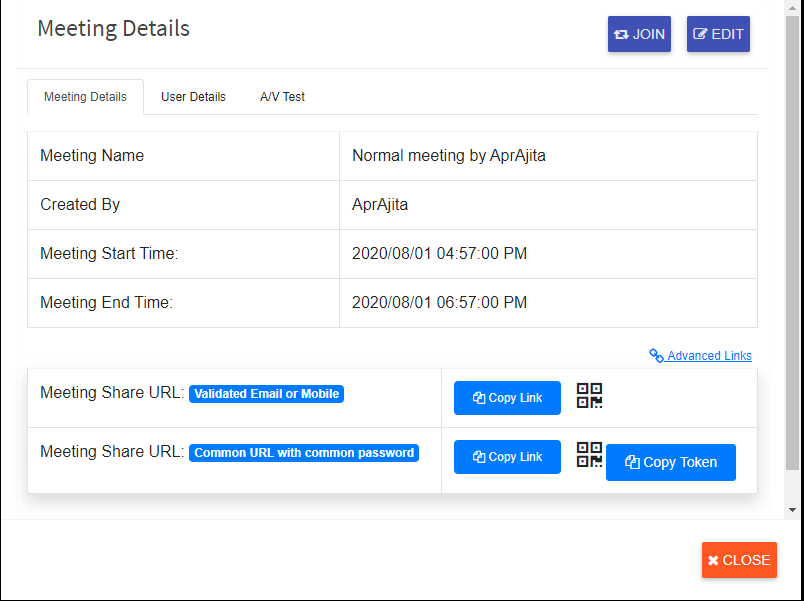Image resolution: width=804 pixels, height=601 pixels.
Task: Switch to the Meeting Details tab
Action: [x=85, y=97]
